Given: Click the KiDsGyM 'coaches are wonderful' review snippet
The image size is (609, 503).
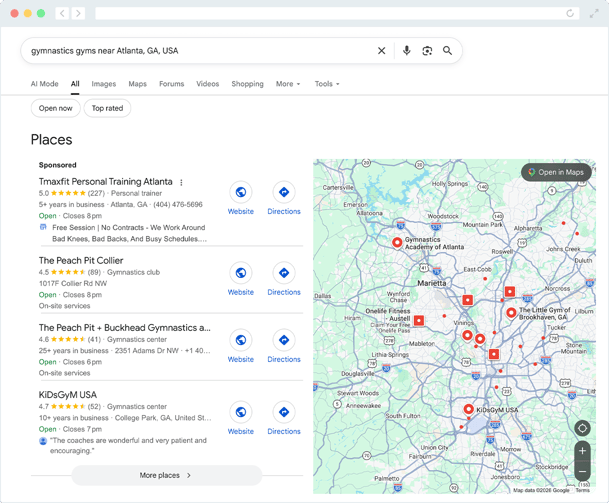Looking at the screenshot, I should point(128,446).
